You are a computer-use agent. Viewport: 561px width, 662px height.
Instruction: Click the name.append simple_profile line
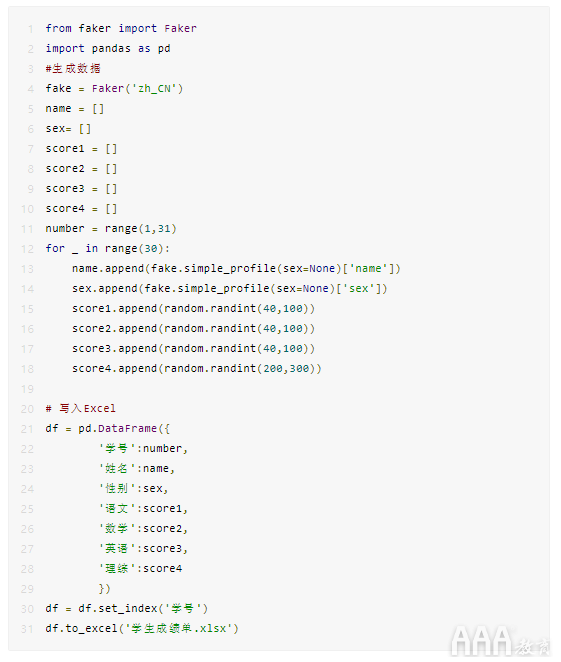click(x=236, y=269)
